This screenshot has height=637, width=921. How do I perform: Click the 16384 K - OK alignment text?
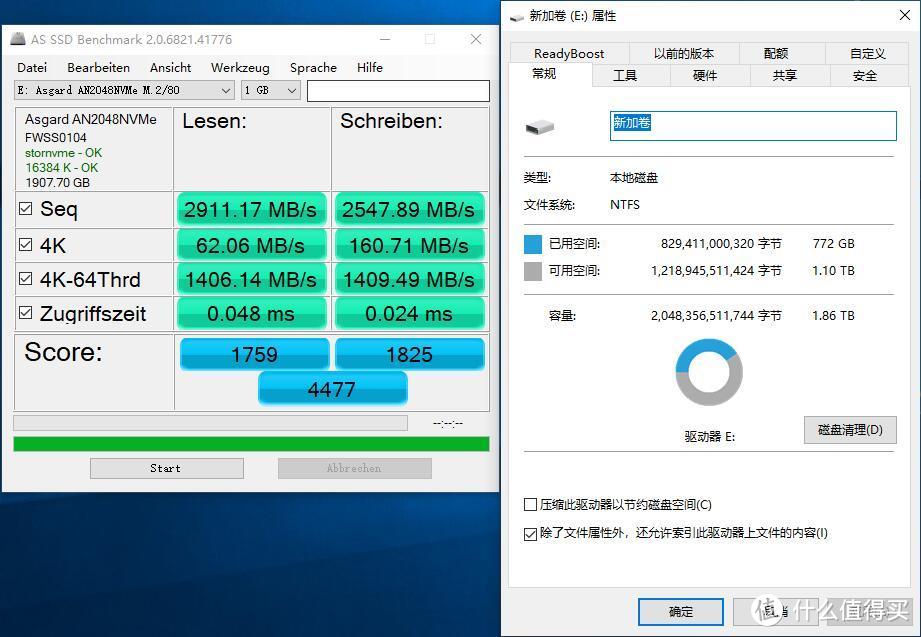(x=62, y=167)
